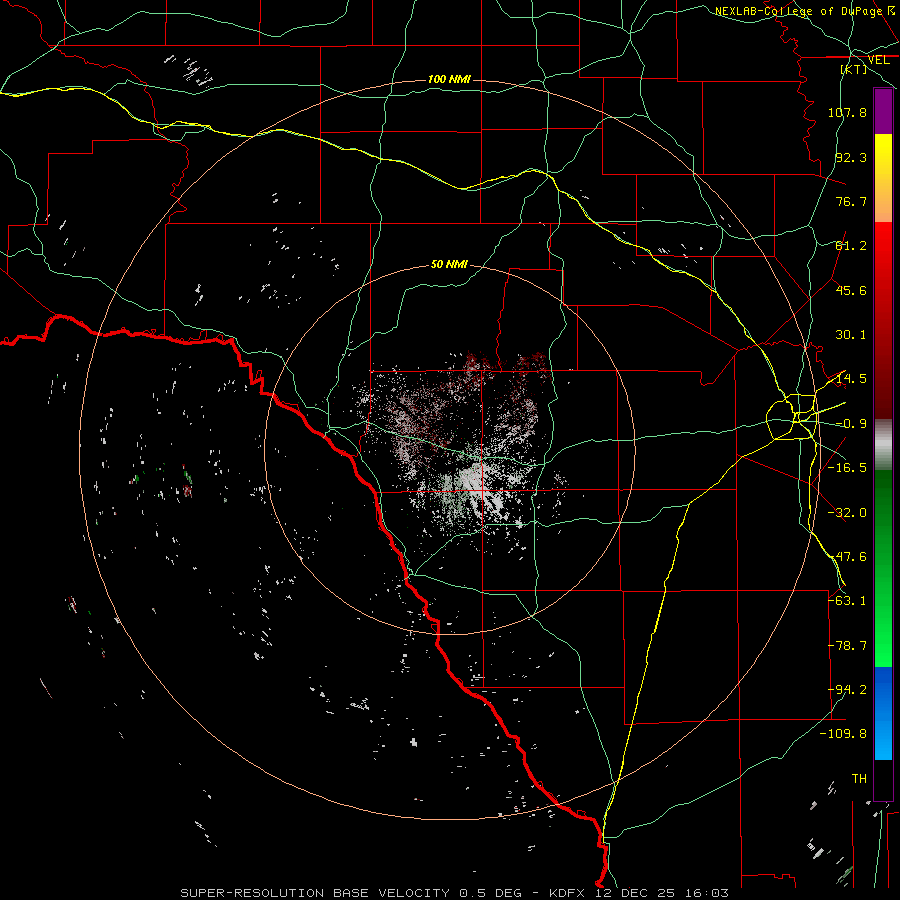Viewport: 900px width, 900px height.
Task: Select the 30.1 scale value
Action: (x=851, y=335)
